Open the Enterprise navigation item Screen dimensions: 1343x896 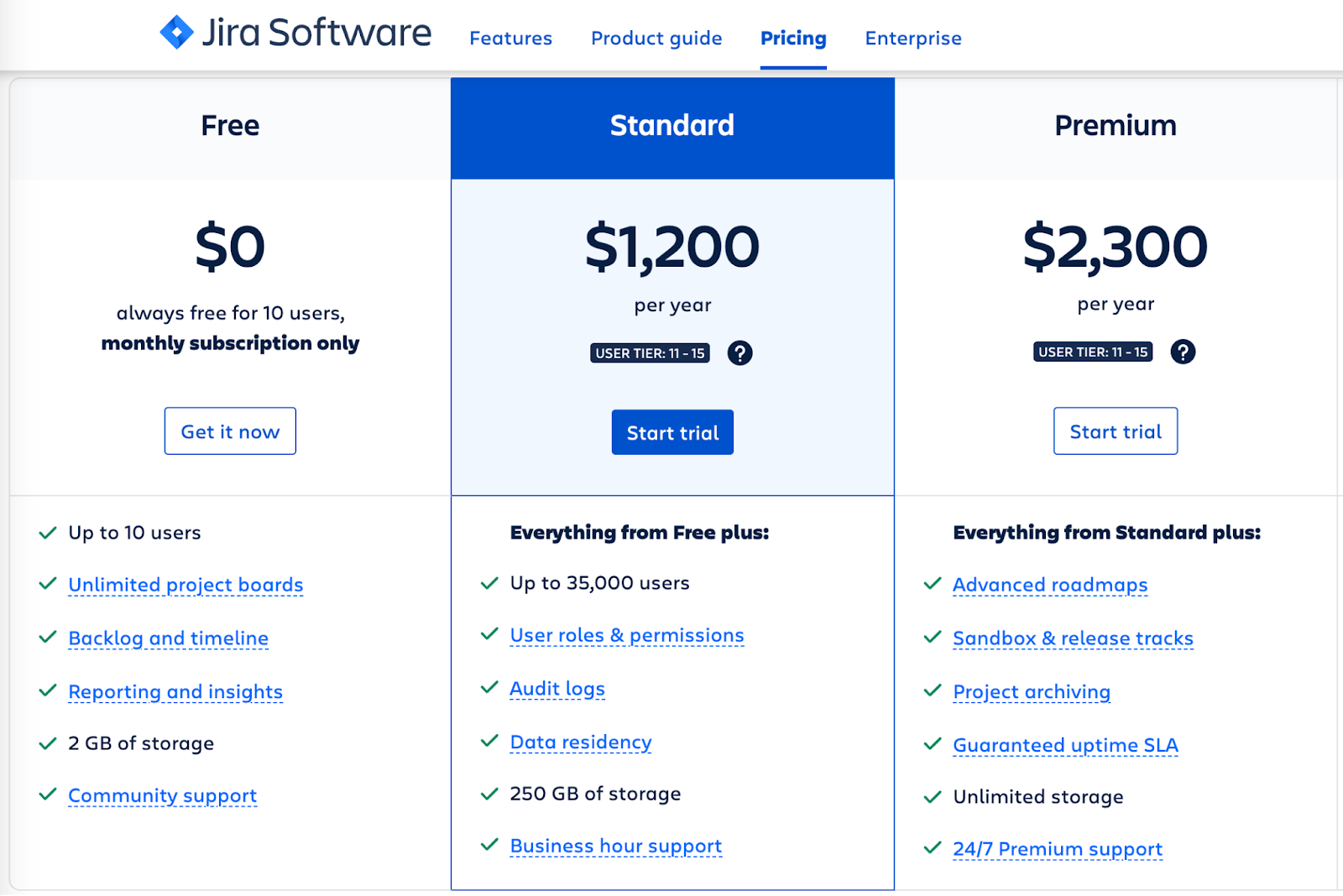(x=913, y=38)
